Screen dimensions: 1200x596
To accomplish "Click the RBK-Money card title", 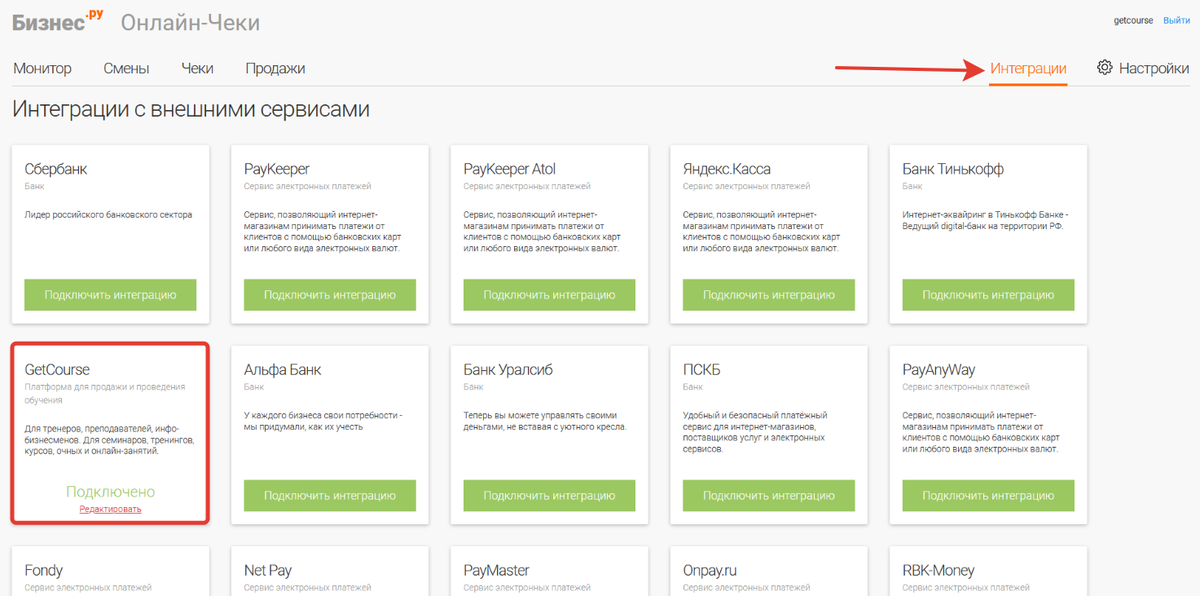I will coord(939,570).
